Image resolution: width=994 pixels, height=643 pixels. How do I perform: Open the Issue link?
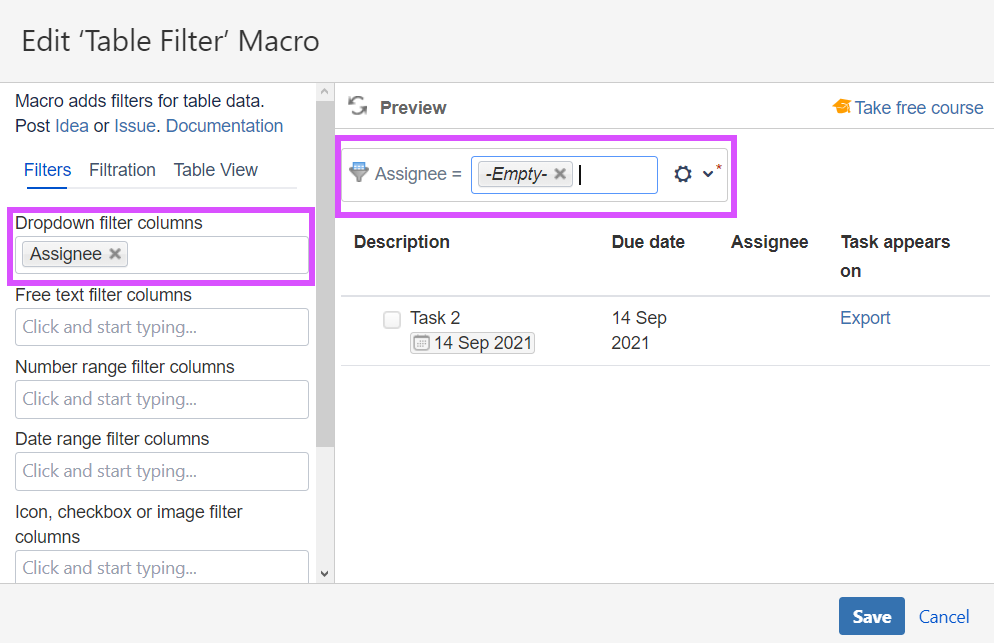(x=134, y=126)
